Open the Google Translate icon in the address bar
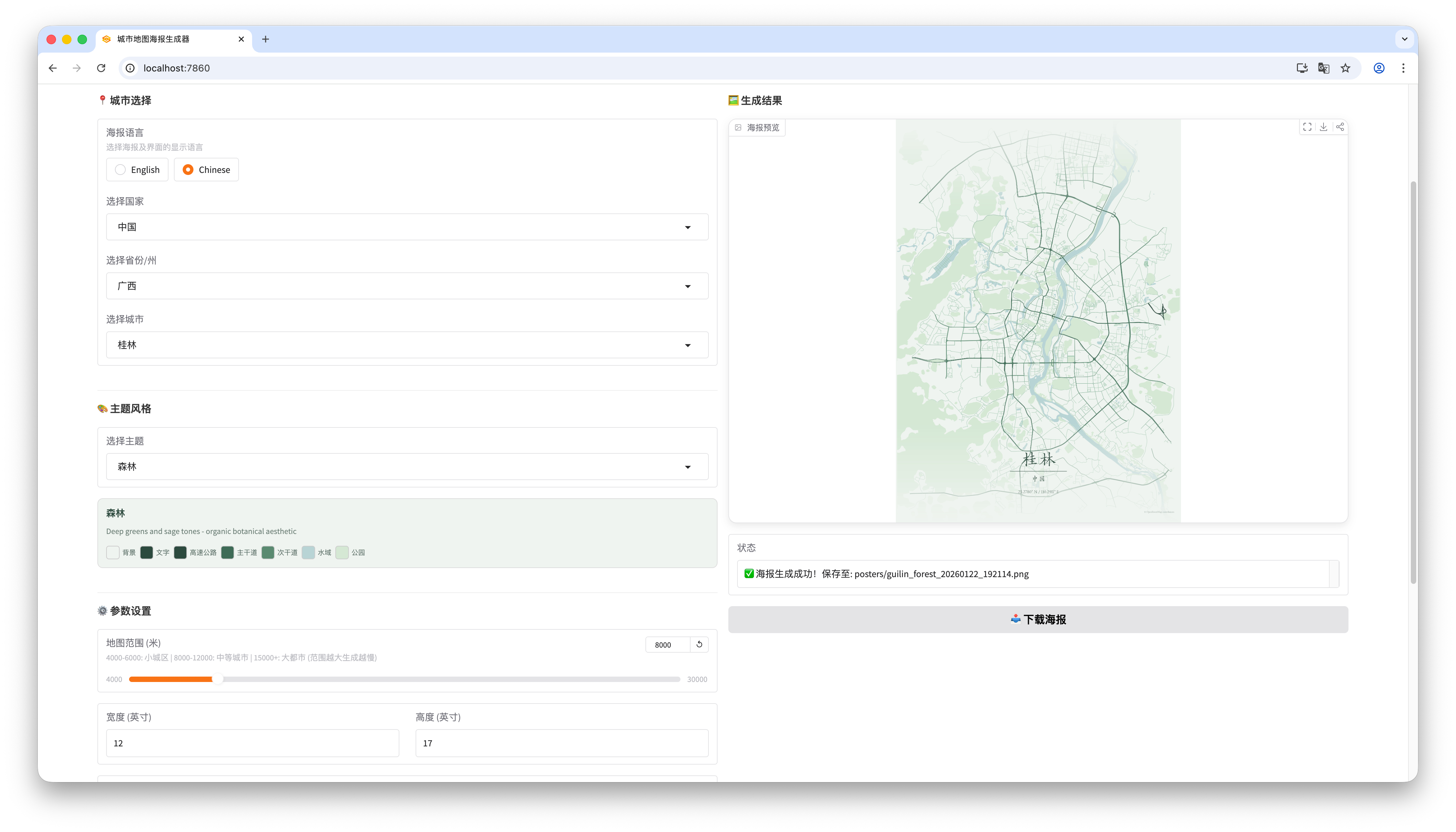 click(x=1324, y=68)
